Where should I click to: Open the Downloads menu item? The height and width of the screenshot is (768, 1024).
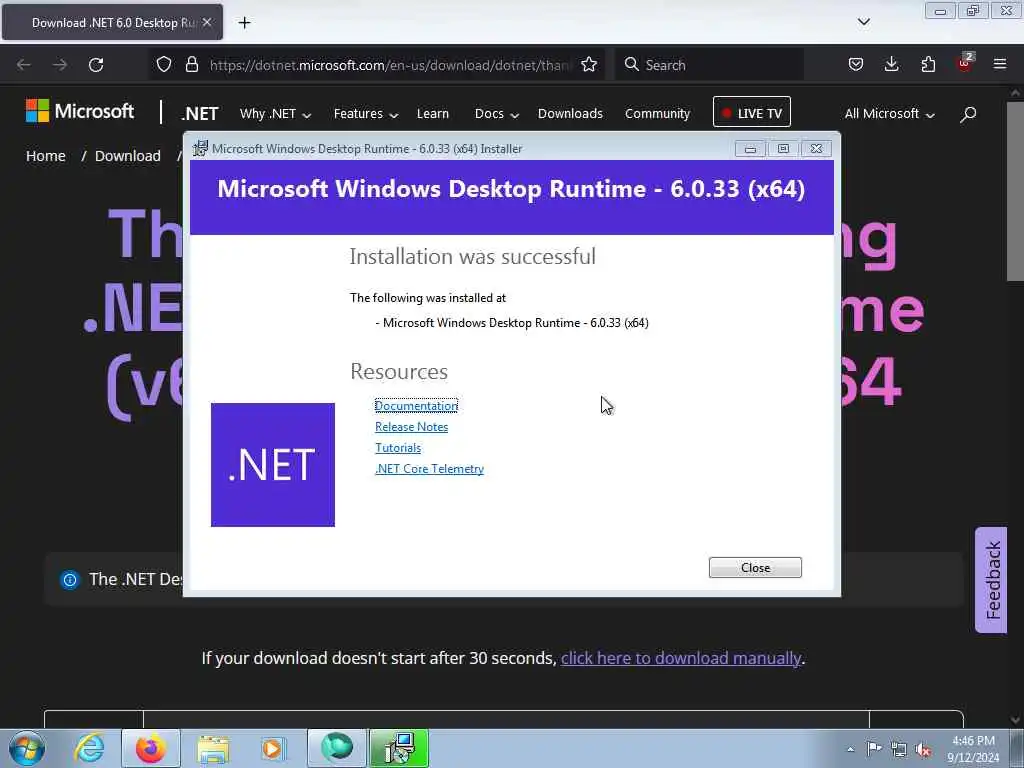[x=570, y=114]
